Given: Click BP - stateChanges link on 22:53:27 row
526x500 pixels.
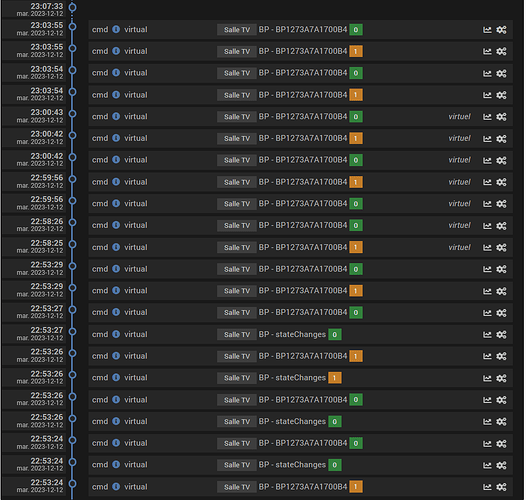Looking at the screenshot, I should (x=292, y=335).
